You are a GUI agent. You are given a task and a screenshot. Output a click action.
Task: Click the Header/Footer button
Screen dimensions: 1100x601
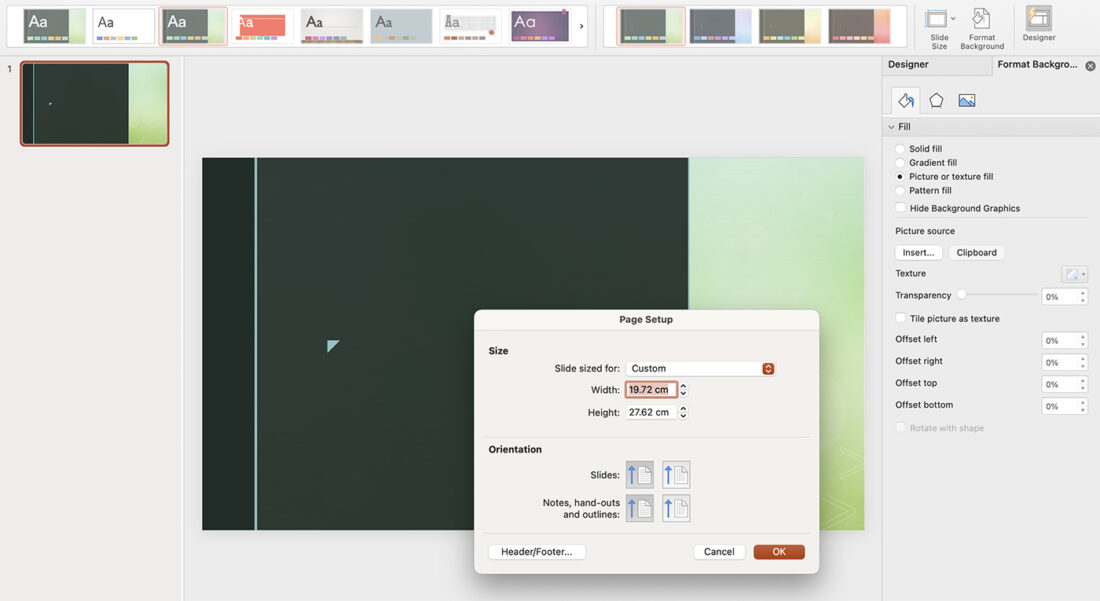(x=537, y=551)
